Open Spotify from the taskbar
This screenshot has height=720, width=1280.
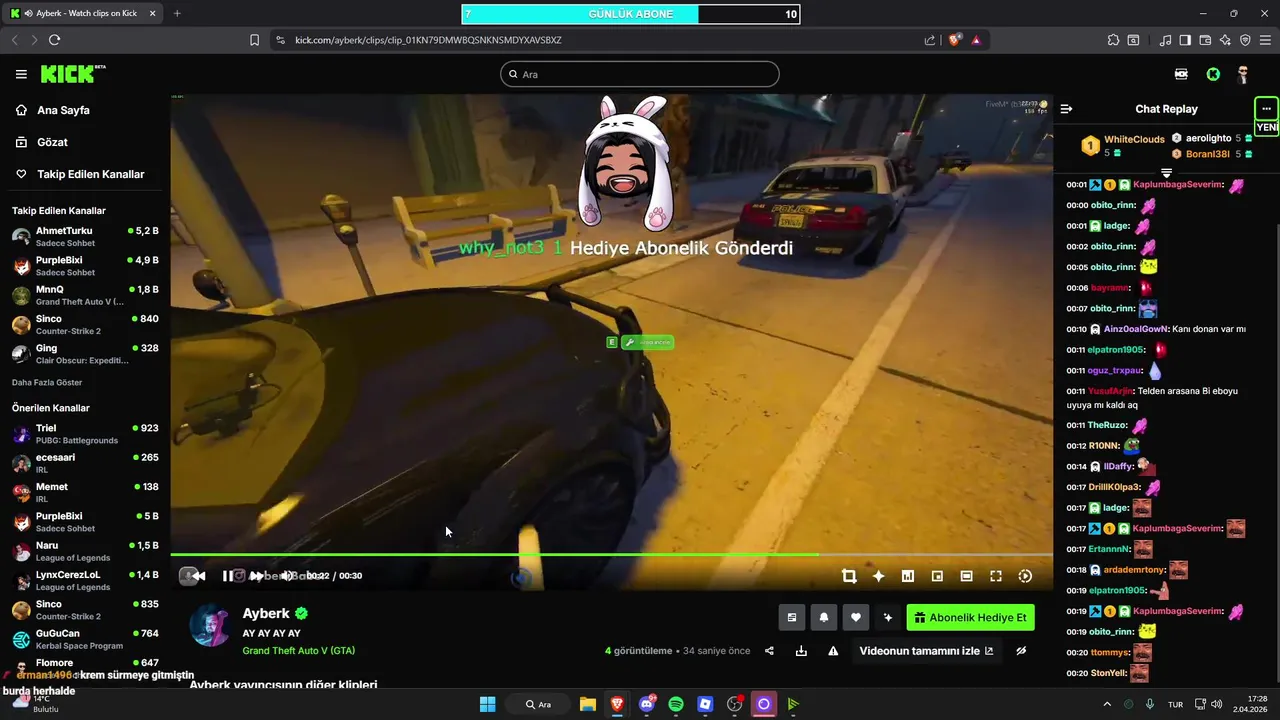pos(676,704)
